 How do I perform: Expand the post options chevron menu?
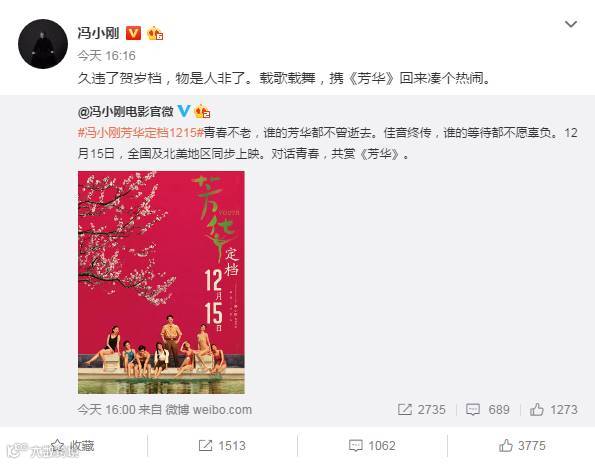[571, 24]
